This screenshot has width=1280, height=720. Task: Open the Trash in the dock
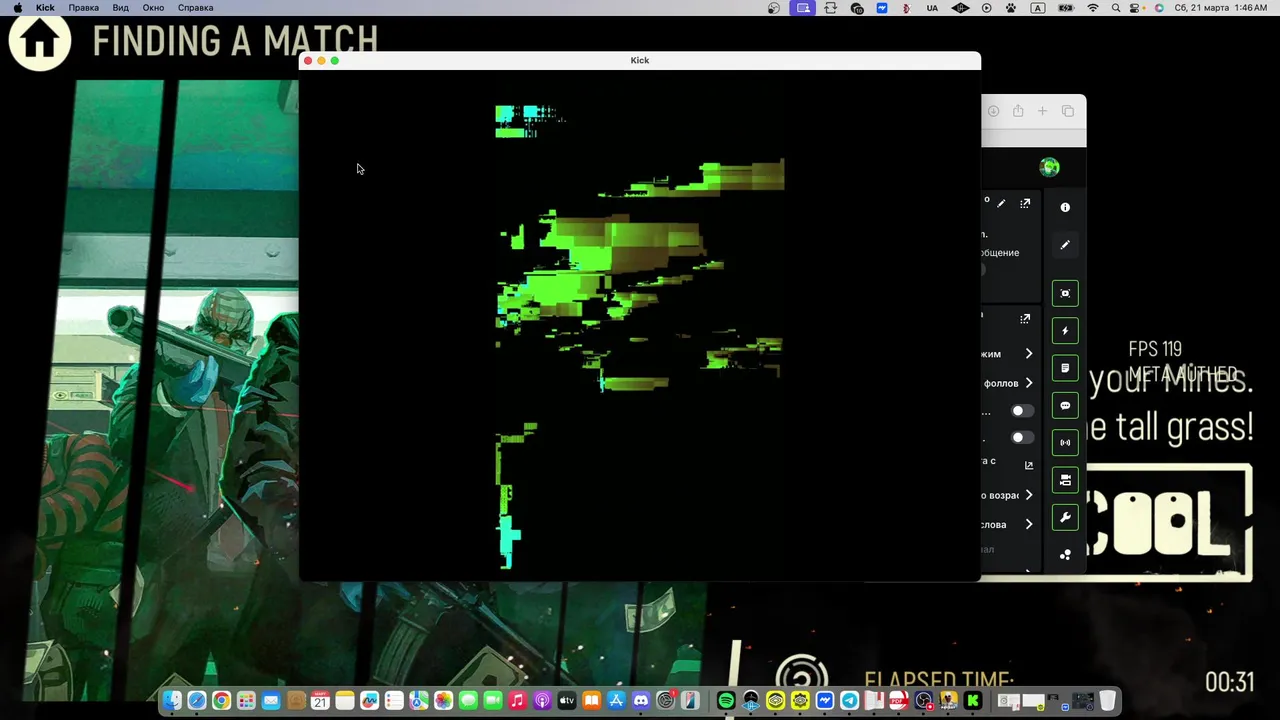(x=1107, y=701)
